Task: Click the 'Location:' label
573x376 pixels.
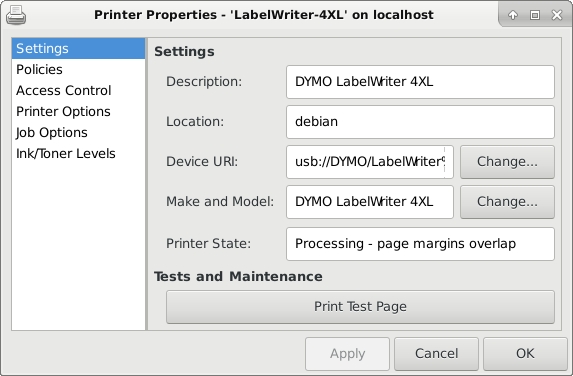Action: click(x=195, y=122)
